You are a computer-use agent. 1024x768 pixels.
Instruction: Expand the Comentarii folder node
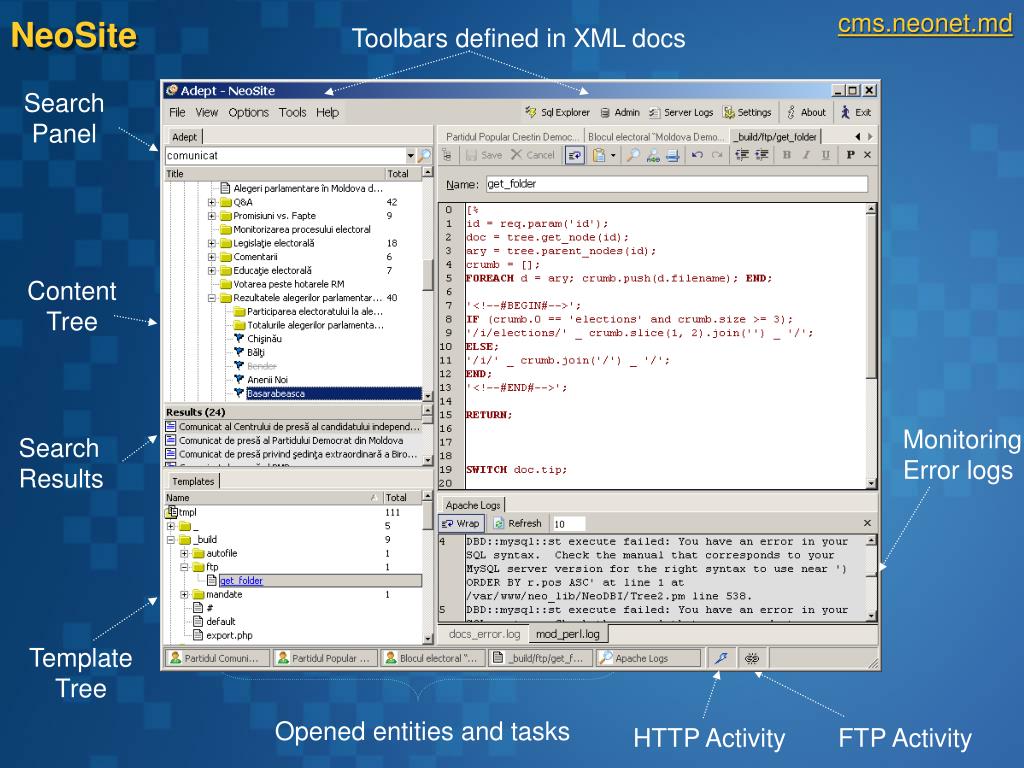point(212,257)
